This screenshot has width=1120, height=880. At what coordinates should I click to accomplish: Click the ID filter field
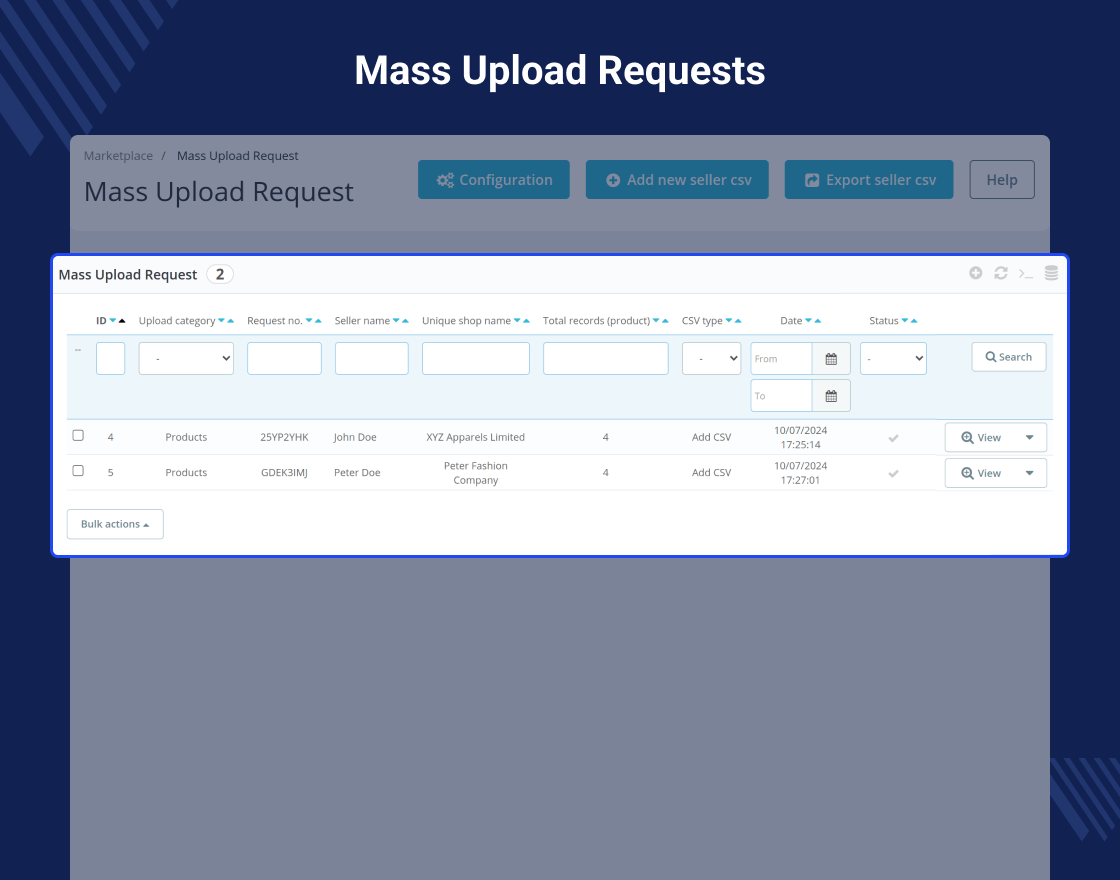(111, 359)
